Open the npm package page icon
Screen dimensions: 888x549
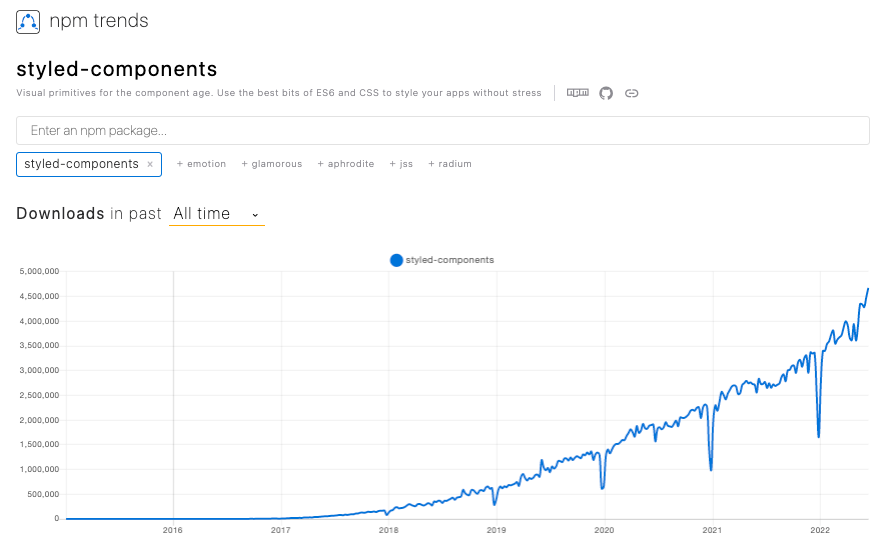[578, 93]
